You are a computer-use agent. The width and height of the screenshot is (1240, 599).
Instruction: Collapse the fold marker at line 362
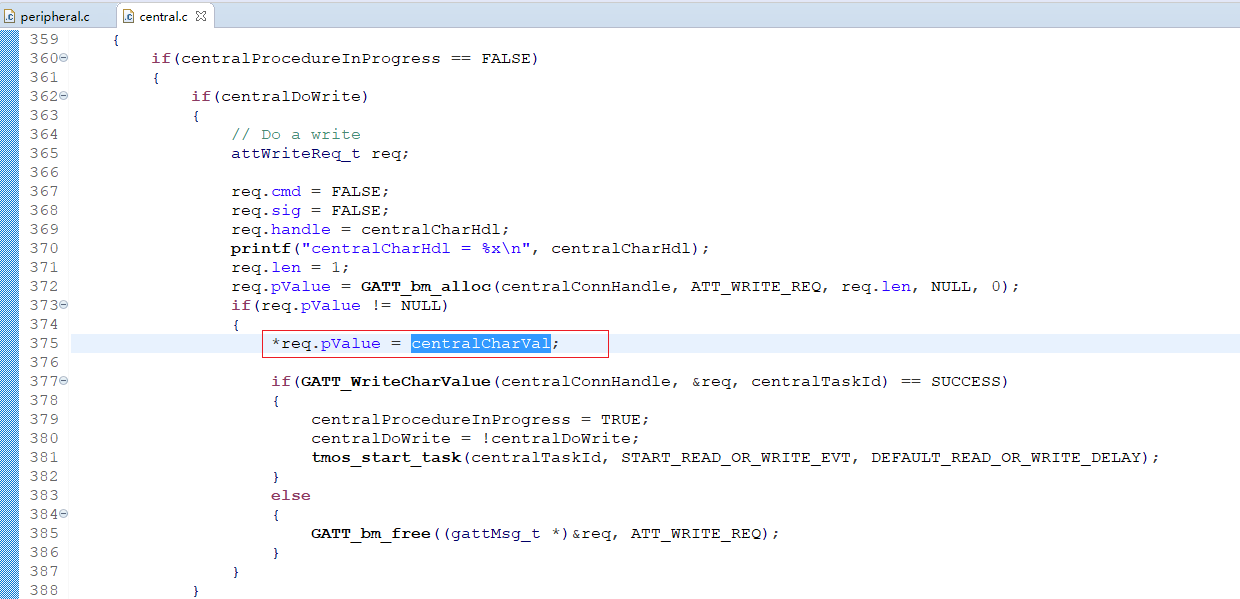[64, 96]
